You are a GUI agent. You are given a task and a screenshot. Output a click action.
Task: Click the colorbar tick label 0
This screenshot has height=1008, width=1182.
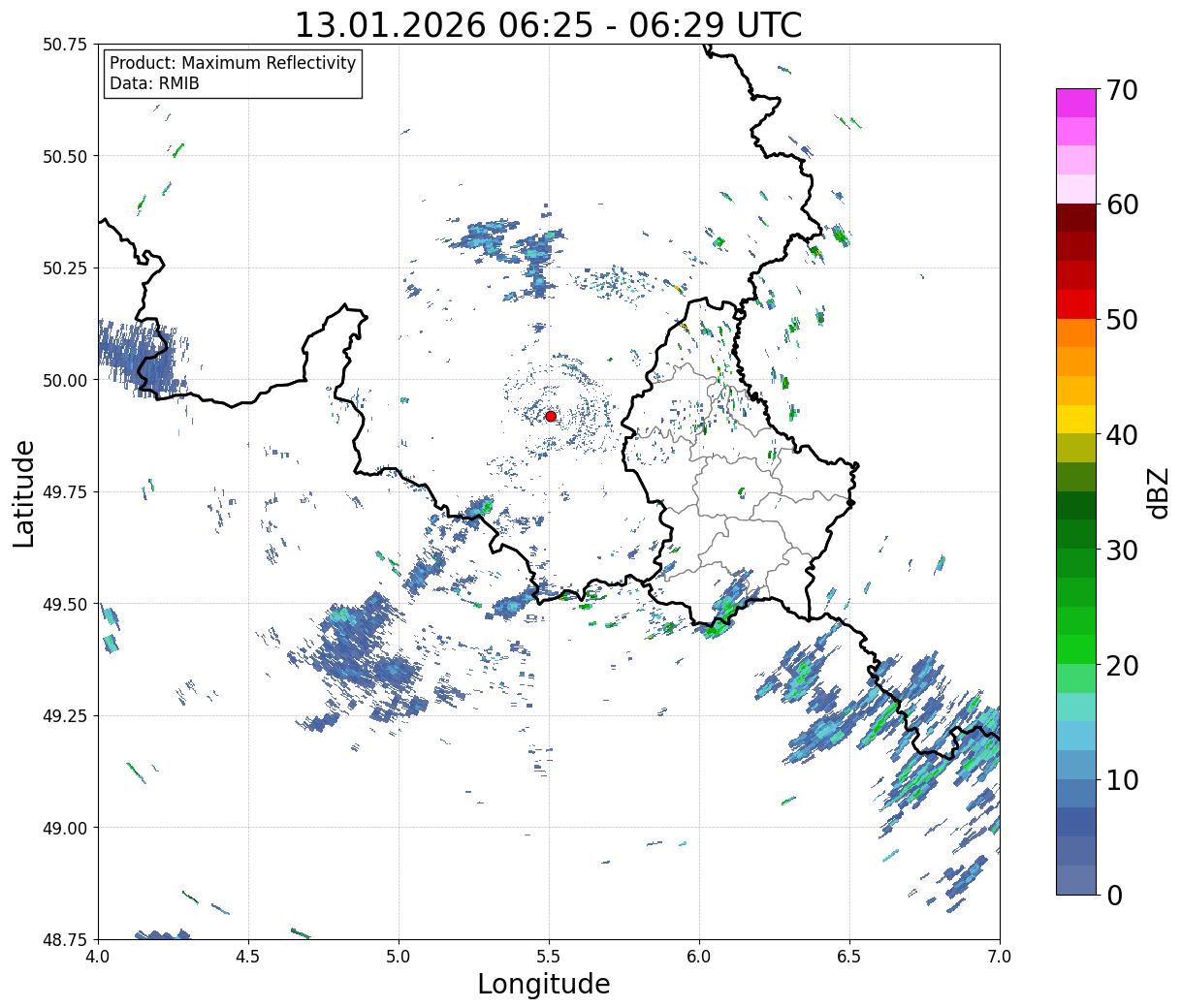pyautogui.click(x=1114, y=895)
